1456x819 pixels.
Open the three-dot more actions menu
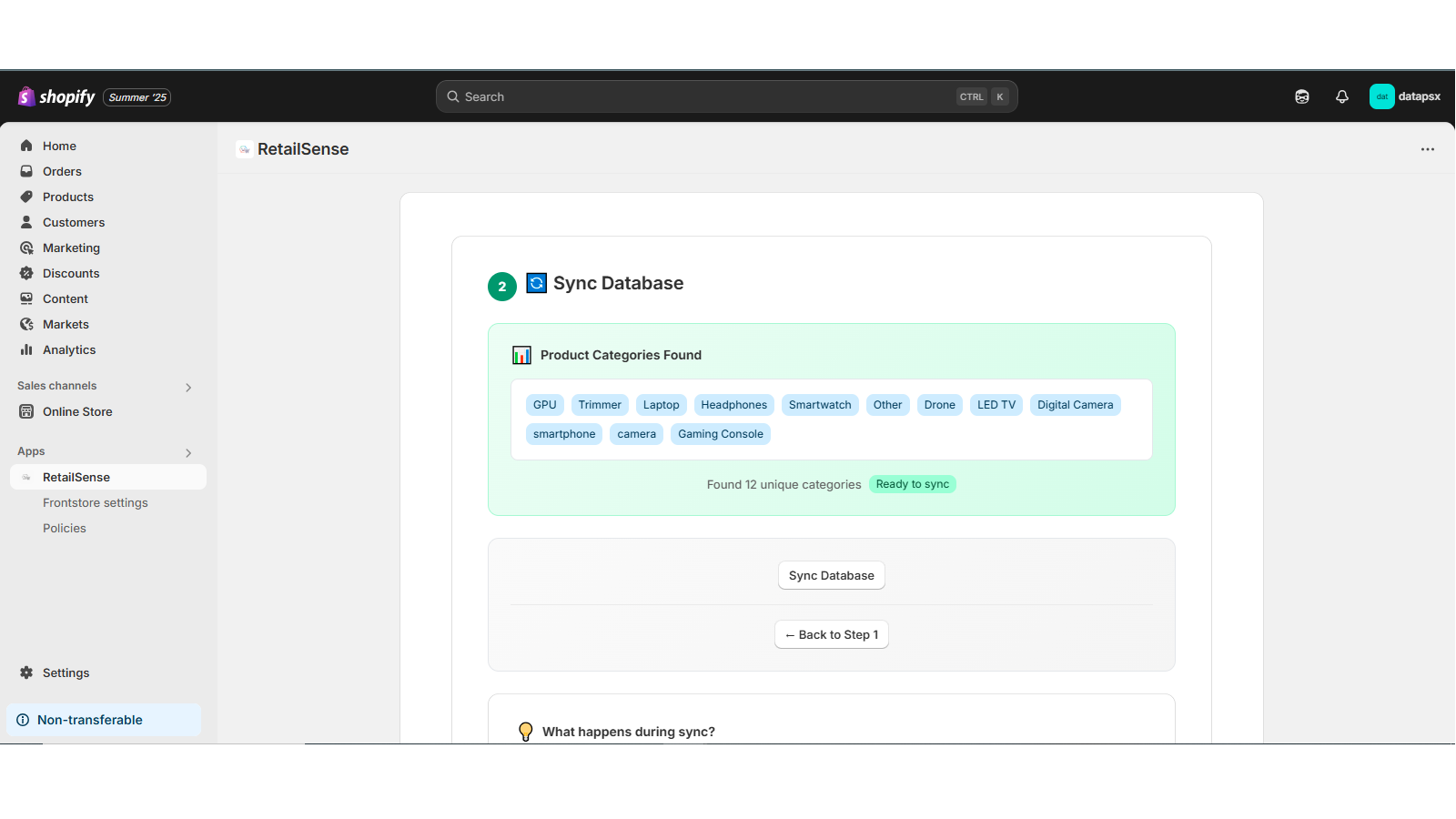(x=1428, y=149)
